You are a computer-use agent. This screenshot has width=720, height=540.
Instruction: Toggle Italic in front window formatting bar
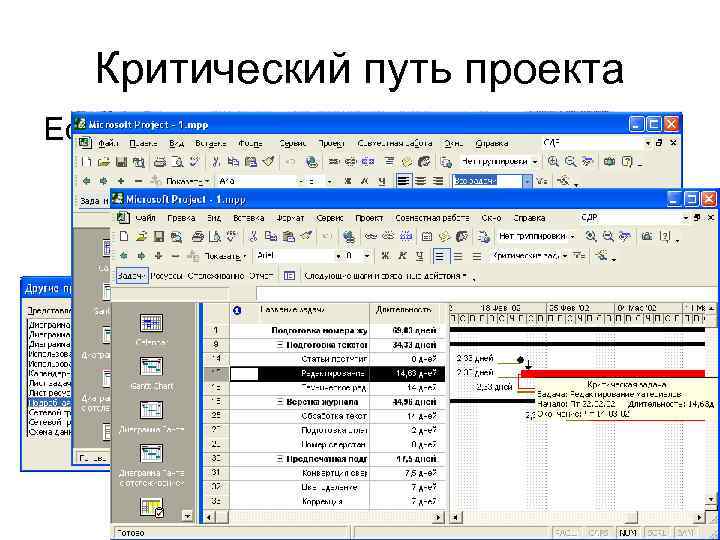point(402,256)
